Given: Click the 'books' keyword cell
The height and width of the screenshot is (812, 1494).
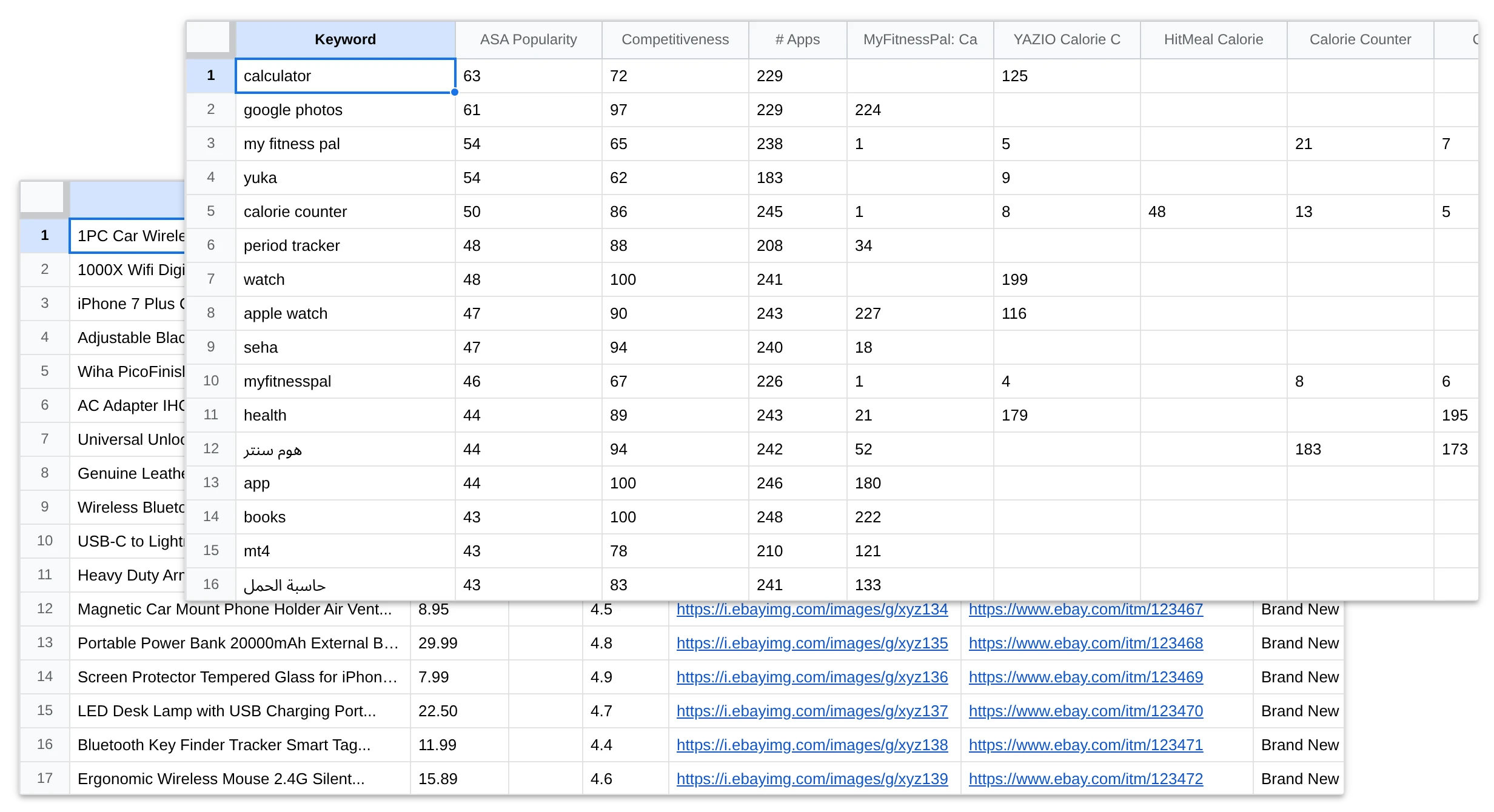Looking at the screenshot, I should click(345, 517).
